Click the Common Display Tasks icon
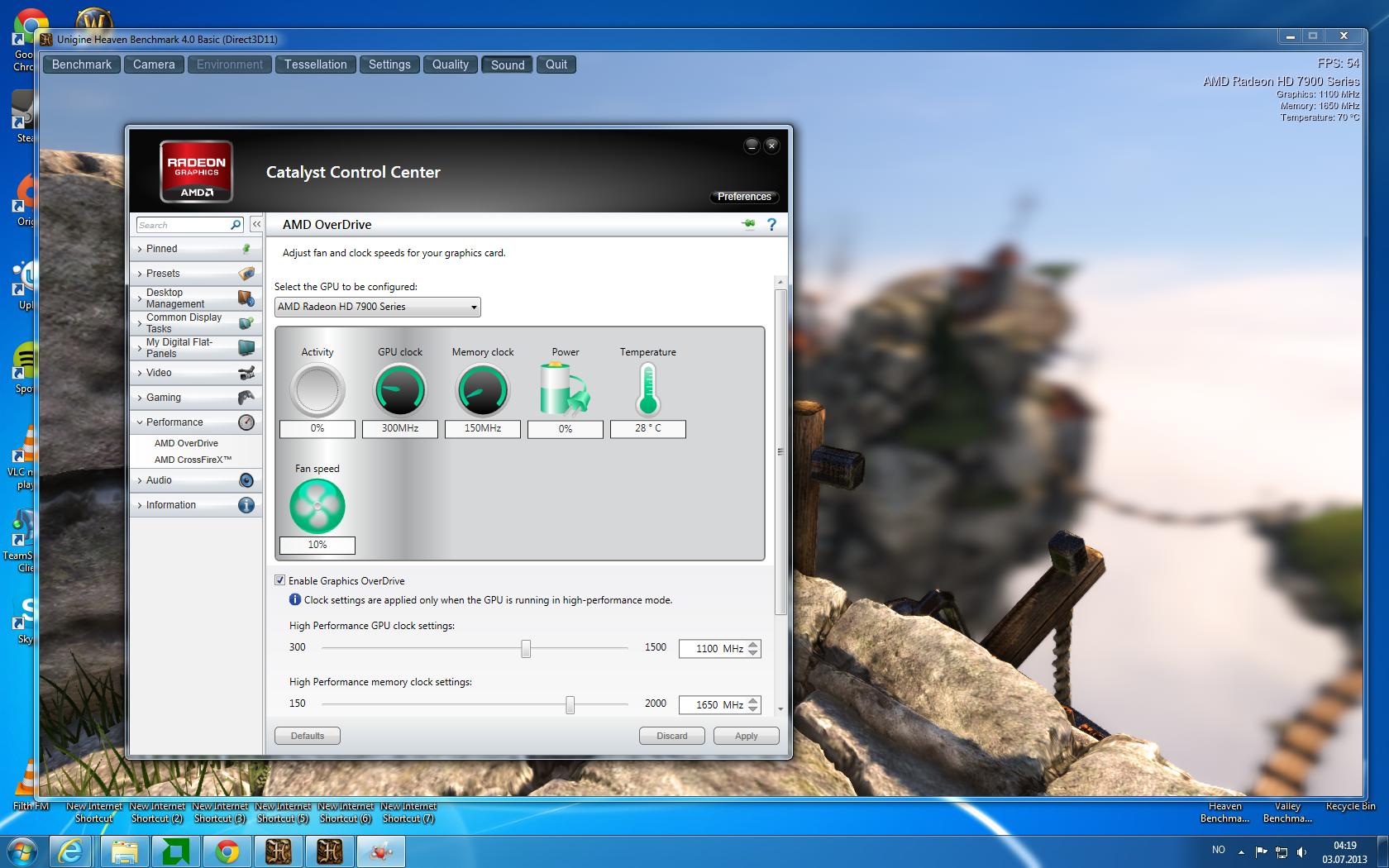Image resolution: width=1389 pixels, height=868 pixels. 246,323
